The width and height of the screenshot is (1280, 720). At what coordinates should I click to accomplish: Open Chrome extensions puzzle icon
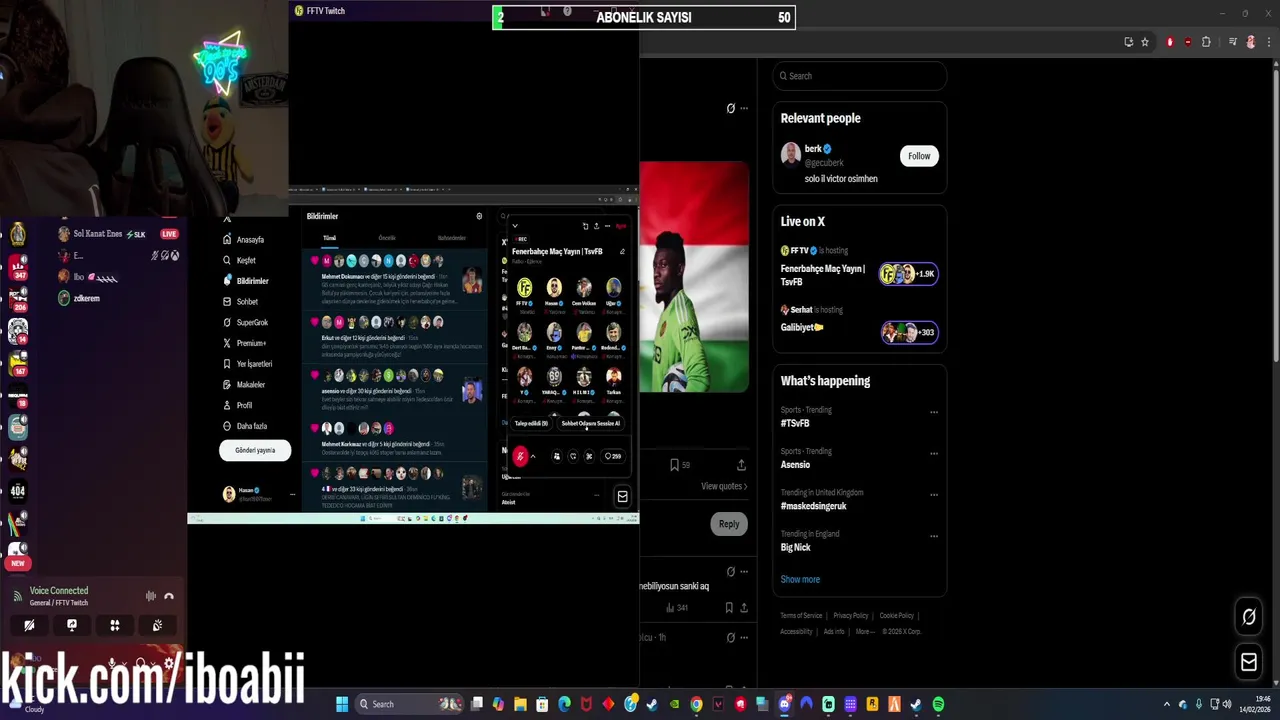[x=1206, y=42]
